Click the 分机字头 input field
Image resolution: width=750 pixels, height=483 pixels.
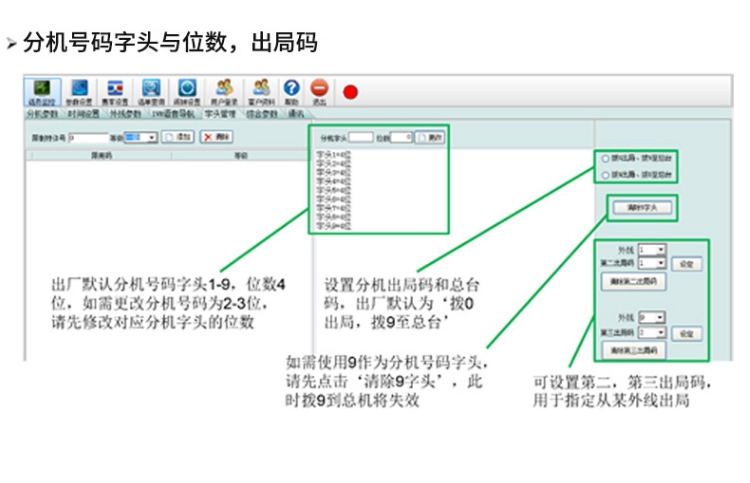click(360, 137)
